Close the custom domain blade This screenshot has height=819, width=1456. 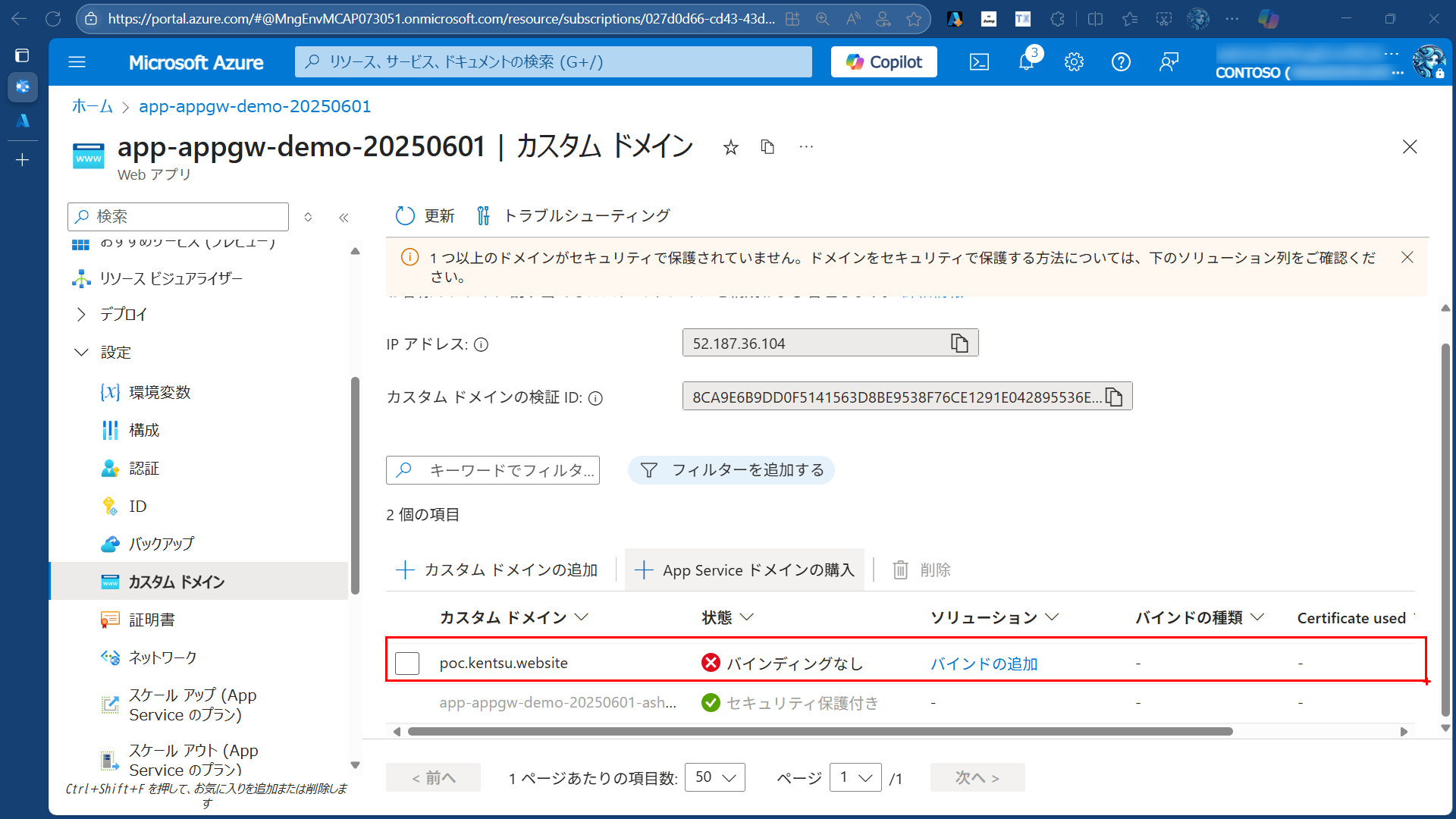[x=1410, y=147]
